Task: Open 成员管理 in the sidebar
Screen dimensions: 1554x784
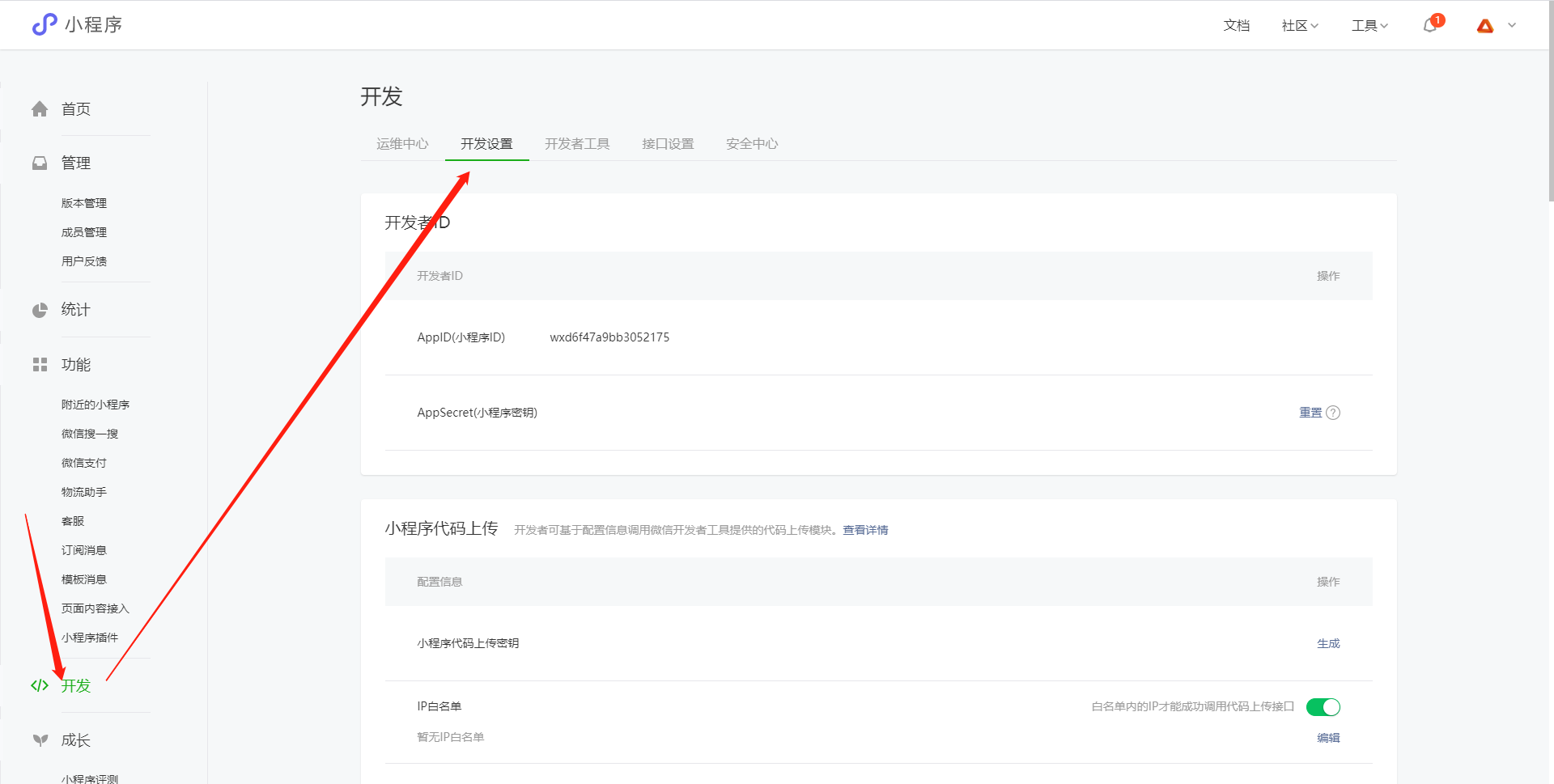Action: (x=84, y=232)
